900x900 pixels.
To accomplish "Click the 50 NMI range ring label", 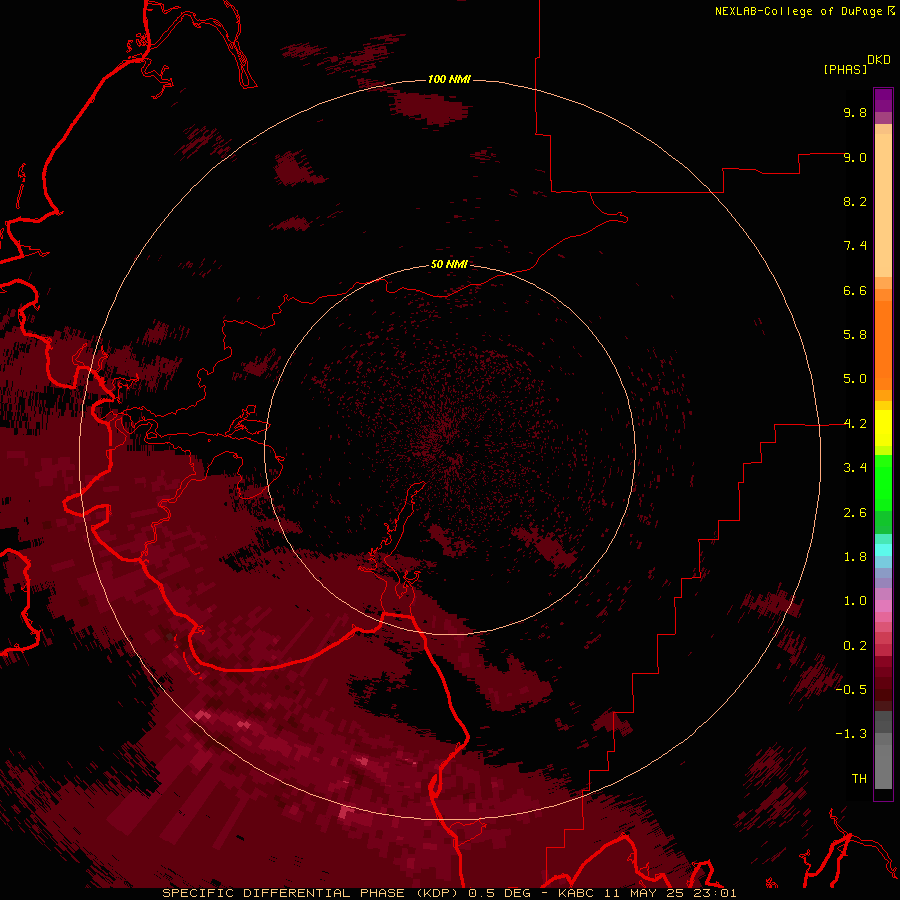I will click(449, 265).
